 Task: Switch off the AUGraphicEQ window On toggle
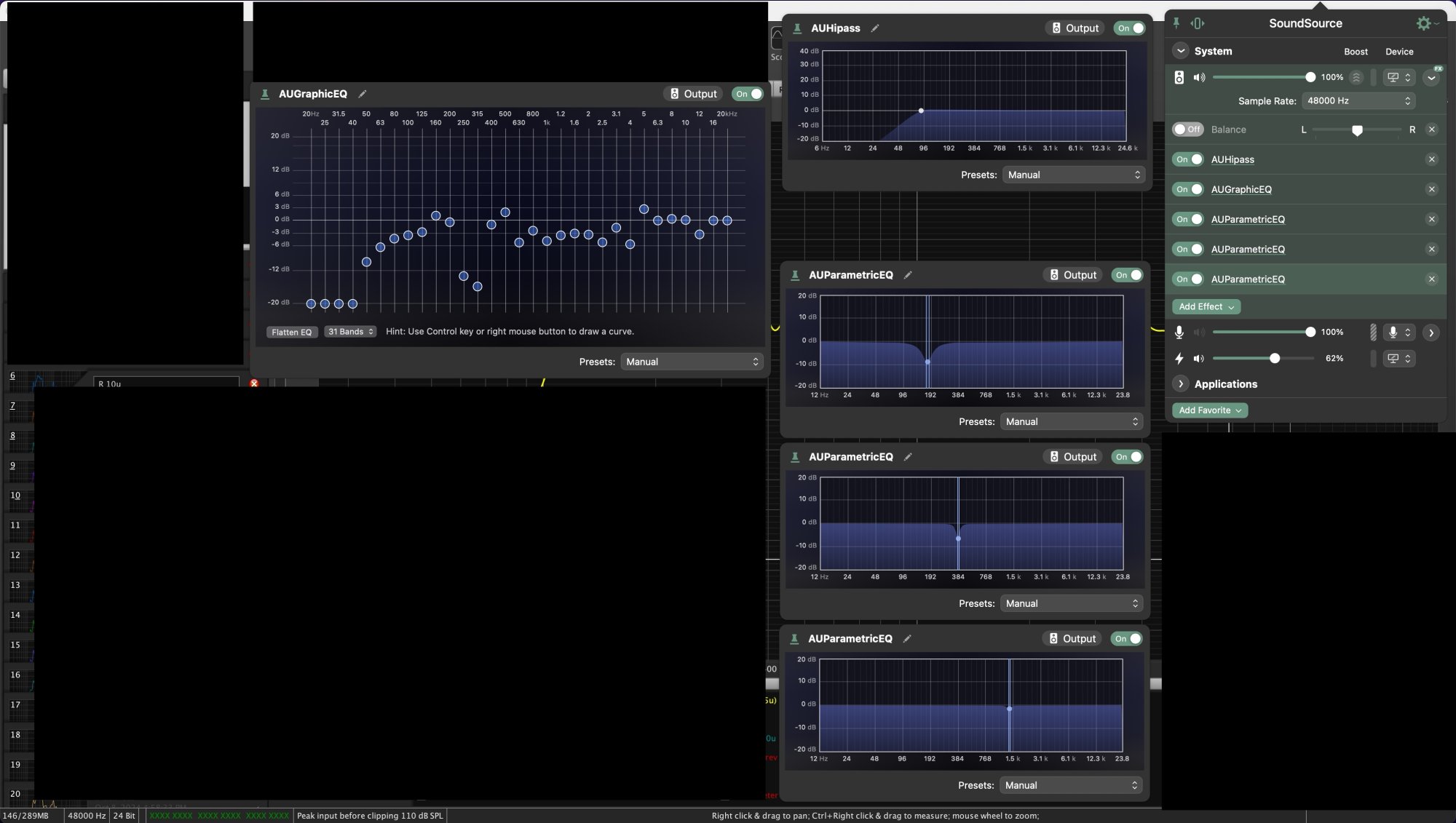pos(748,94)
